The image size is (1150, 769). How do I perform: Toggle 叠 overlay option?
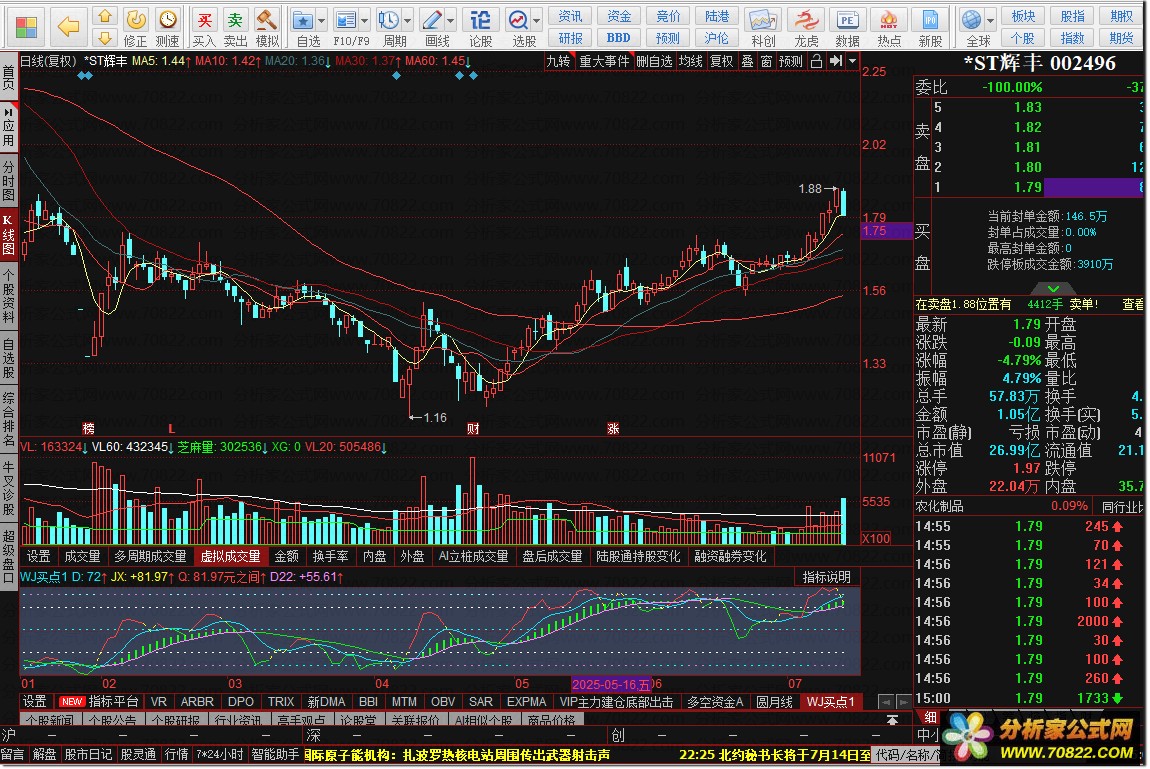click(747, 62)
